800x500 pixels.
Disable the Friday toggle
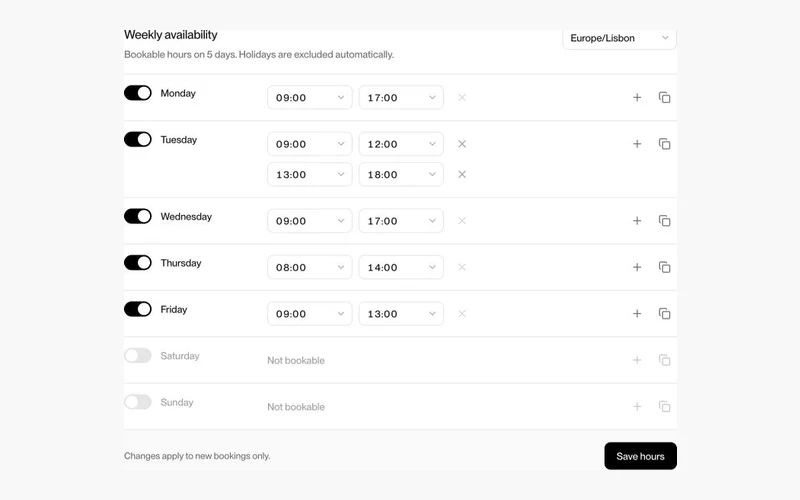[x=138, y=309]
